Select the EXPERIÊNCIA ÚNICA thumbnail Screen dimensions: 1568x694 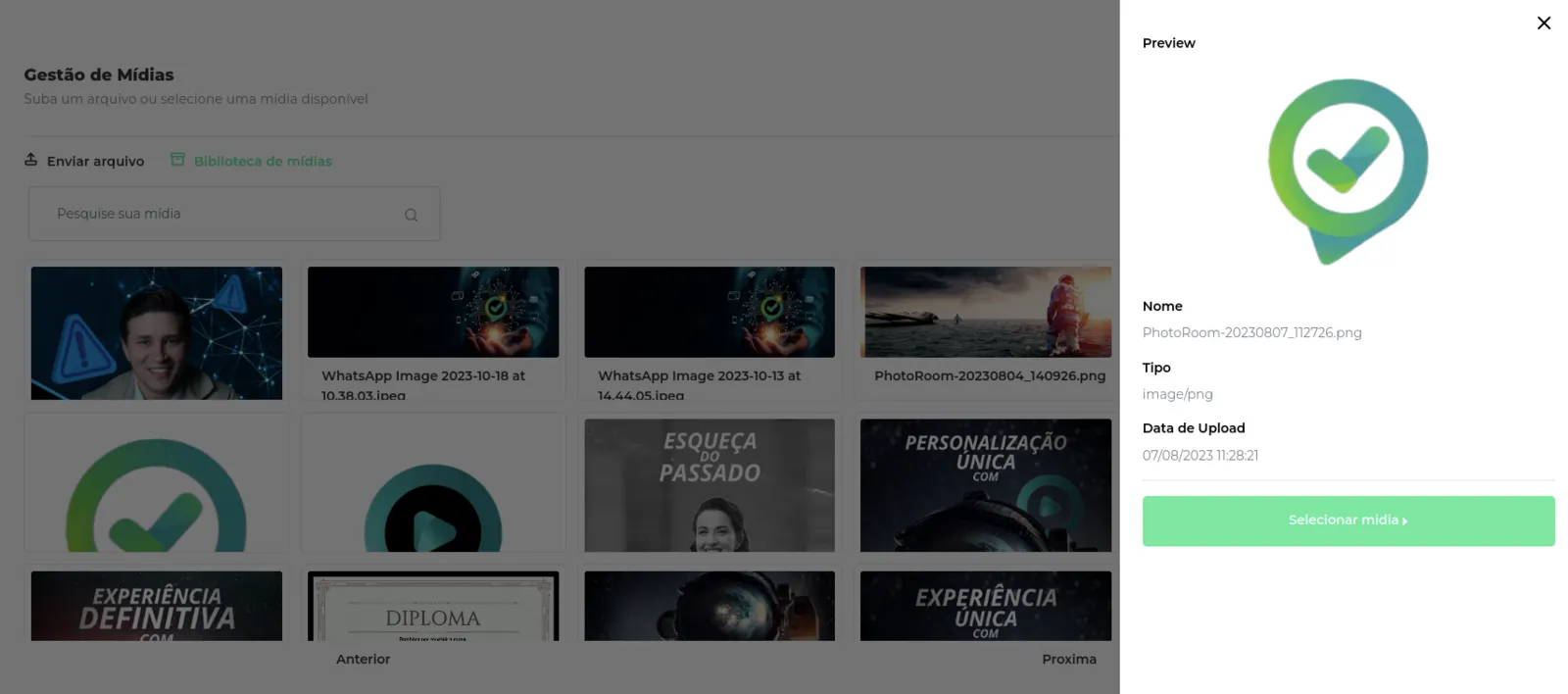[986, 606]
